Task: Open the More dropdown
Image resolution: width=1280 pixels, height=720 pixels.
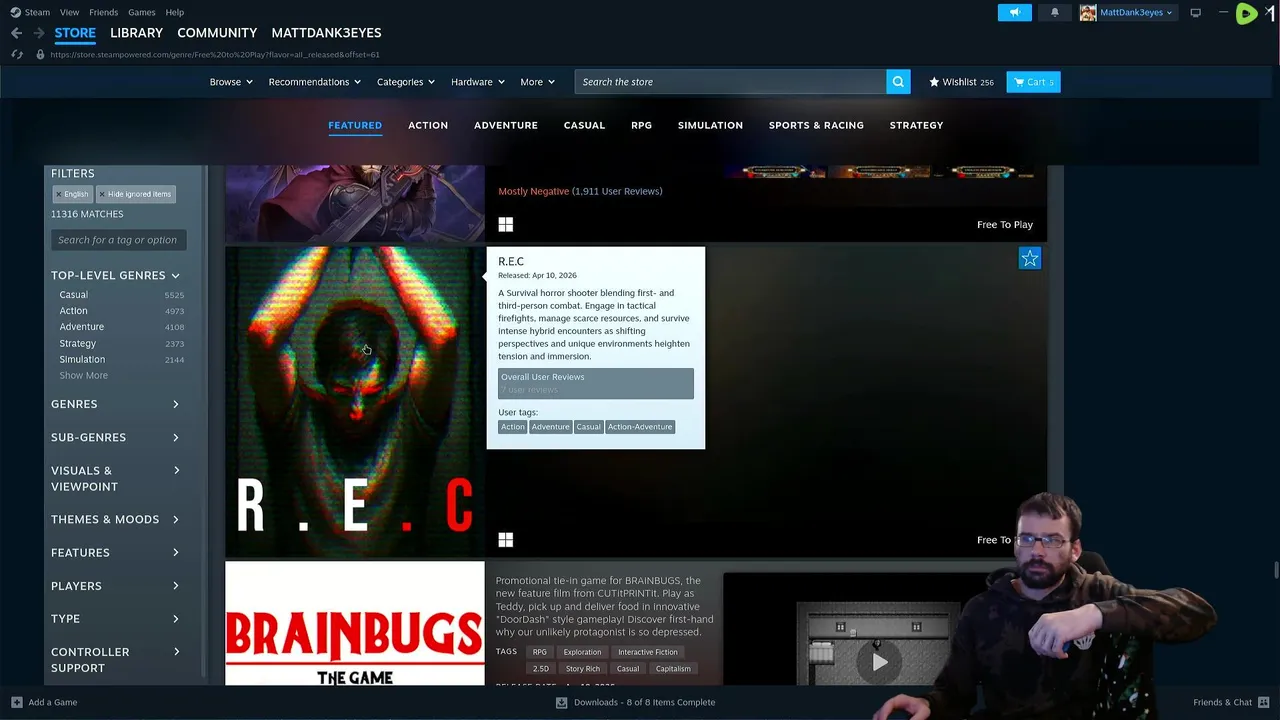Action: pyautogui.click(x=538, y=82)
